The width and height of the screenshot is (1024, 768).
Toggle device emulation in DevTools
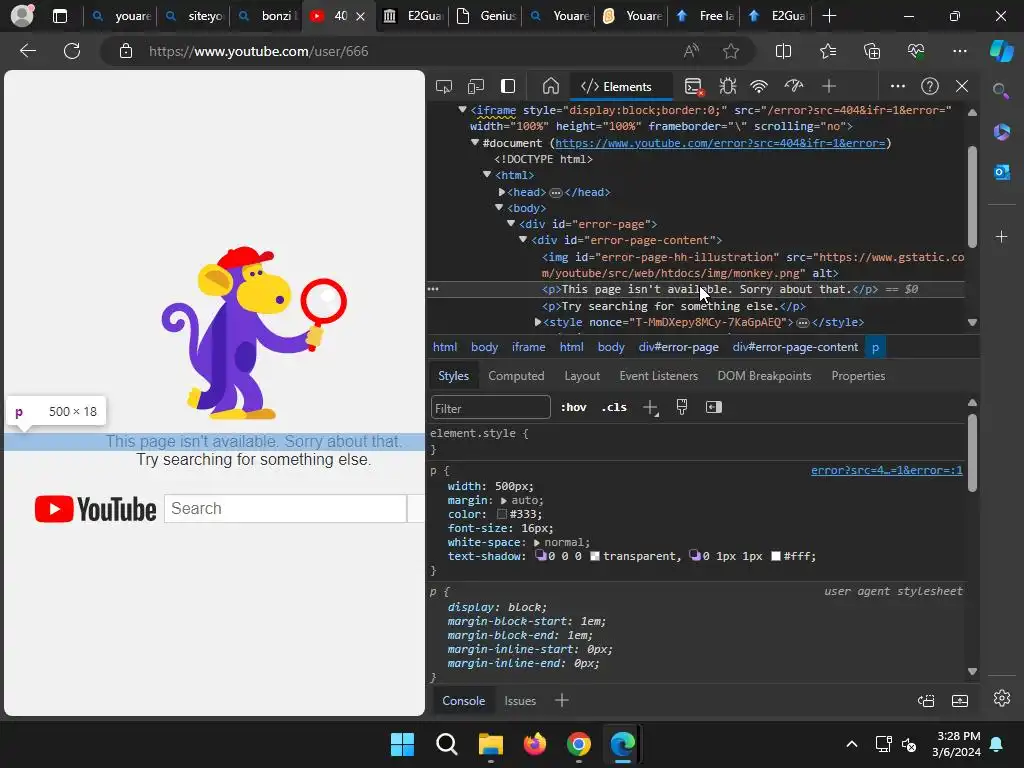click(476, 86)
